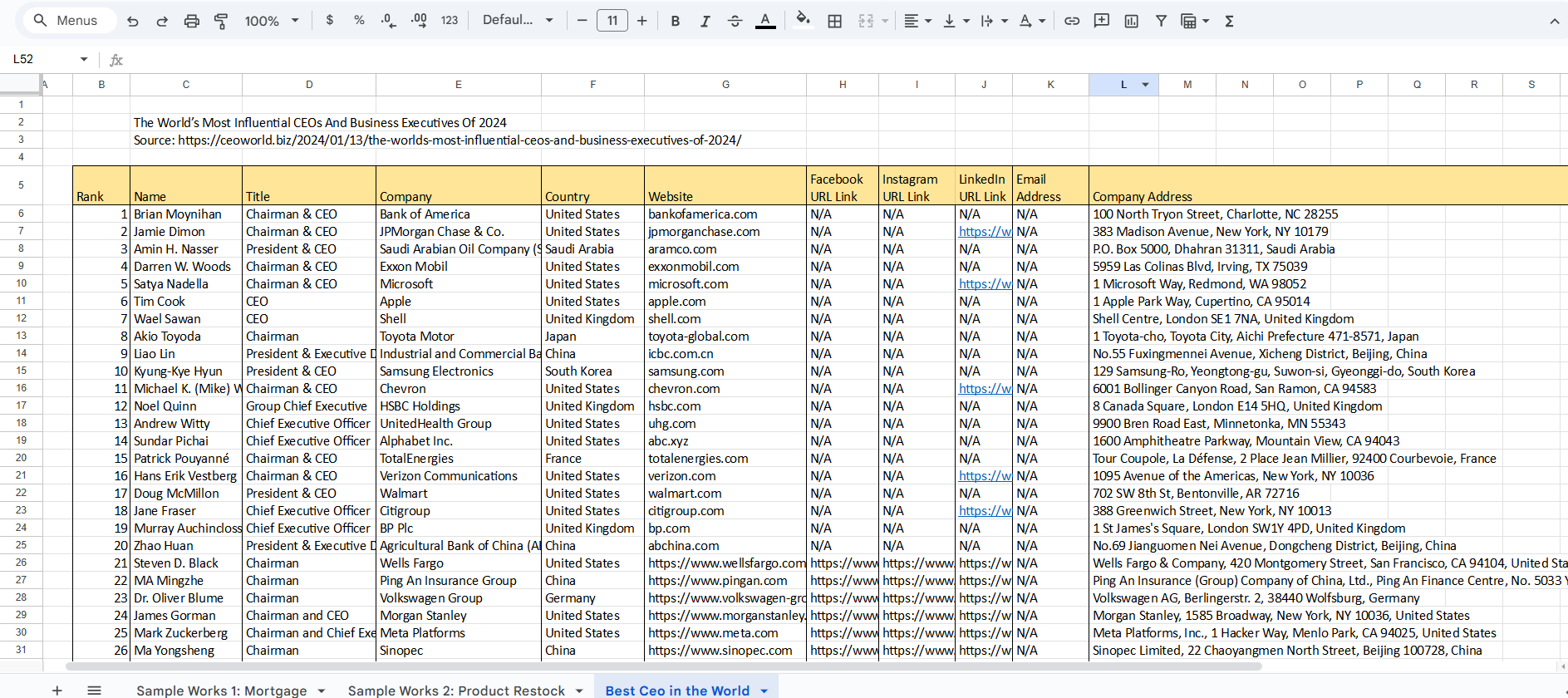
Task: Select the cell with Mark Zuckerberg
Action: pos(186,633)
